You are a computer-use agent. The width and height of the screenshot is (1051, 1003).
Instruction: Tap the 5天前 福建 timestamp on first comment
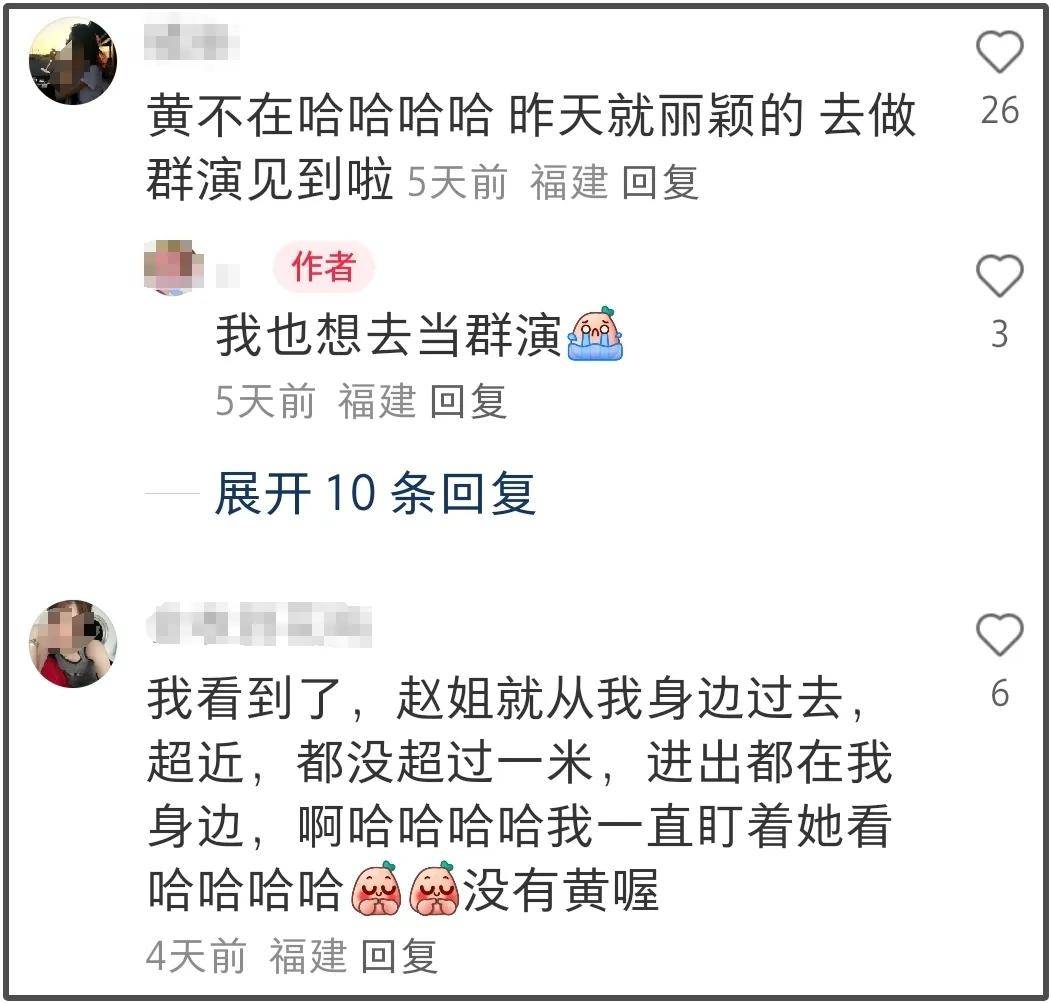[x=508, y=182]
